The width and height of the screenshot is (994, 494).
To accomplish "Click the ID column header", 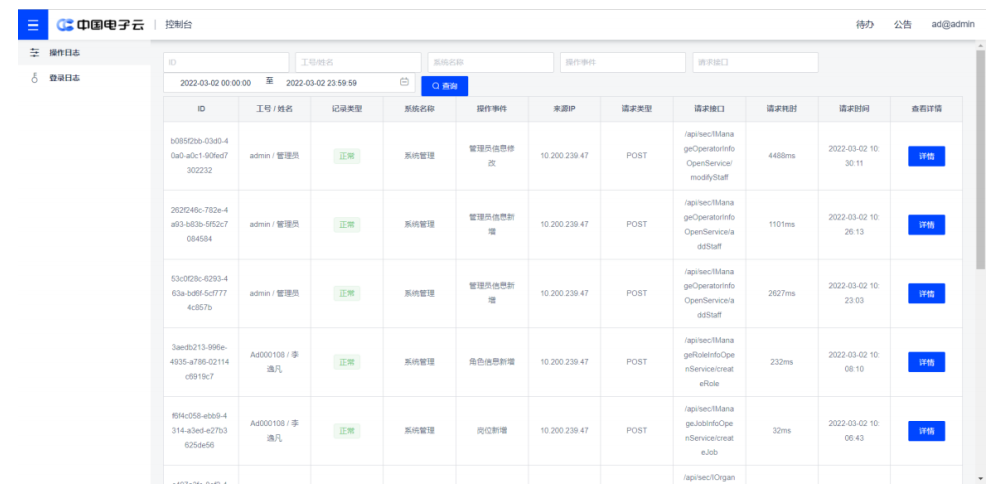I will click(201, 109).
